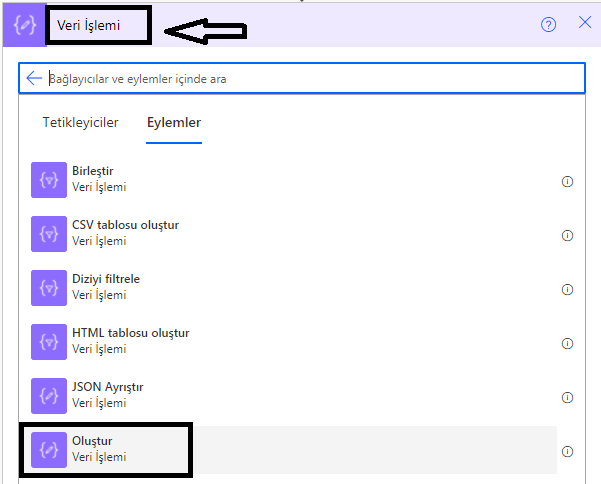The image size is (601, 484).
Task: Choose JSON Ayrıştır action label
Action: click(108, 387)
